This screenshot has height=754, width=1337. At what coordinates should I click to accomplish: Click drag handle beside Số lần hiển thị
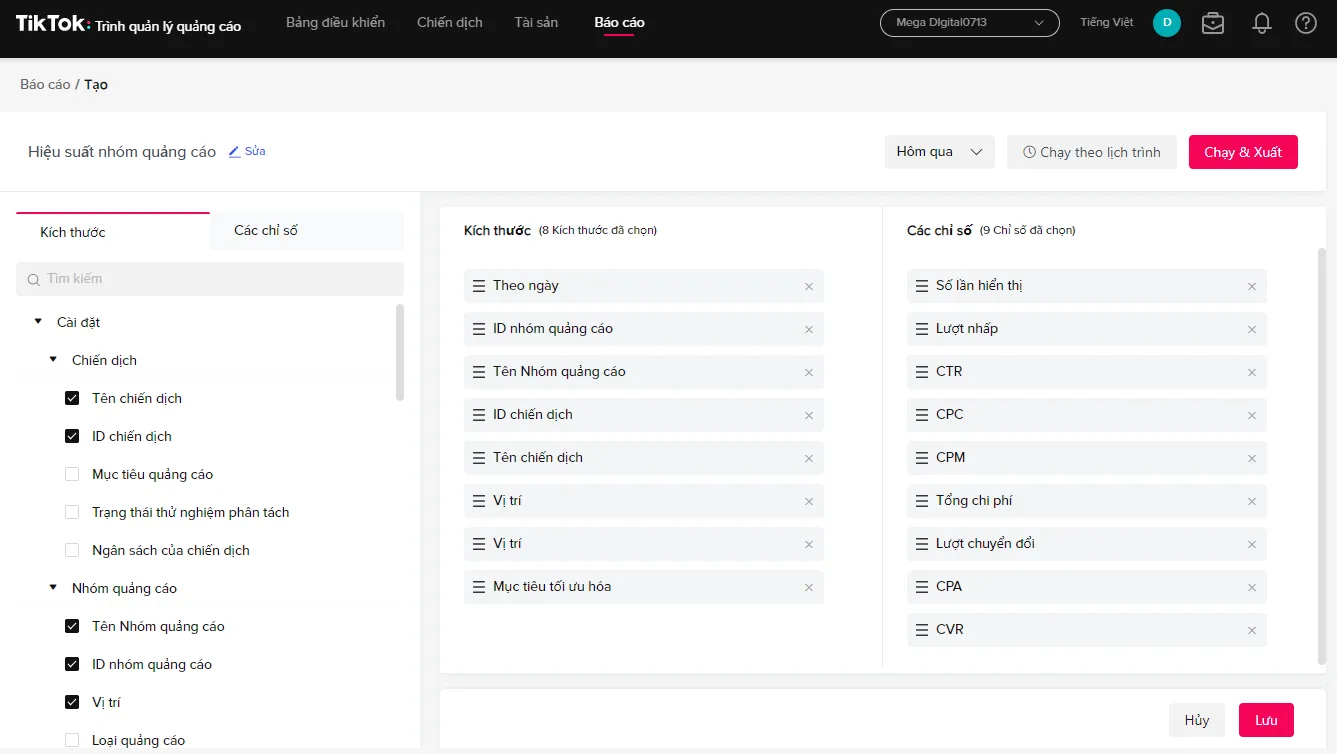[922, 286]
